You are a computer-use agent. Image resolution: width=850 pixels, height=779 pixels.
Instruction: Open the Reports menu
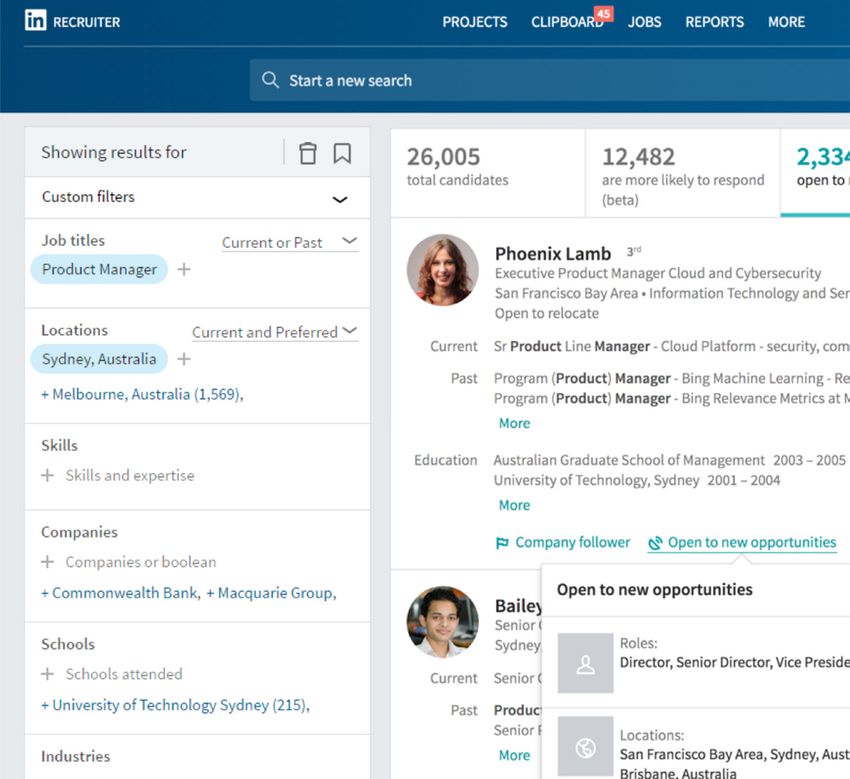(714, 22)
